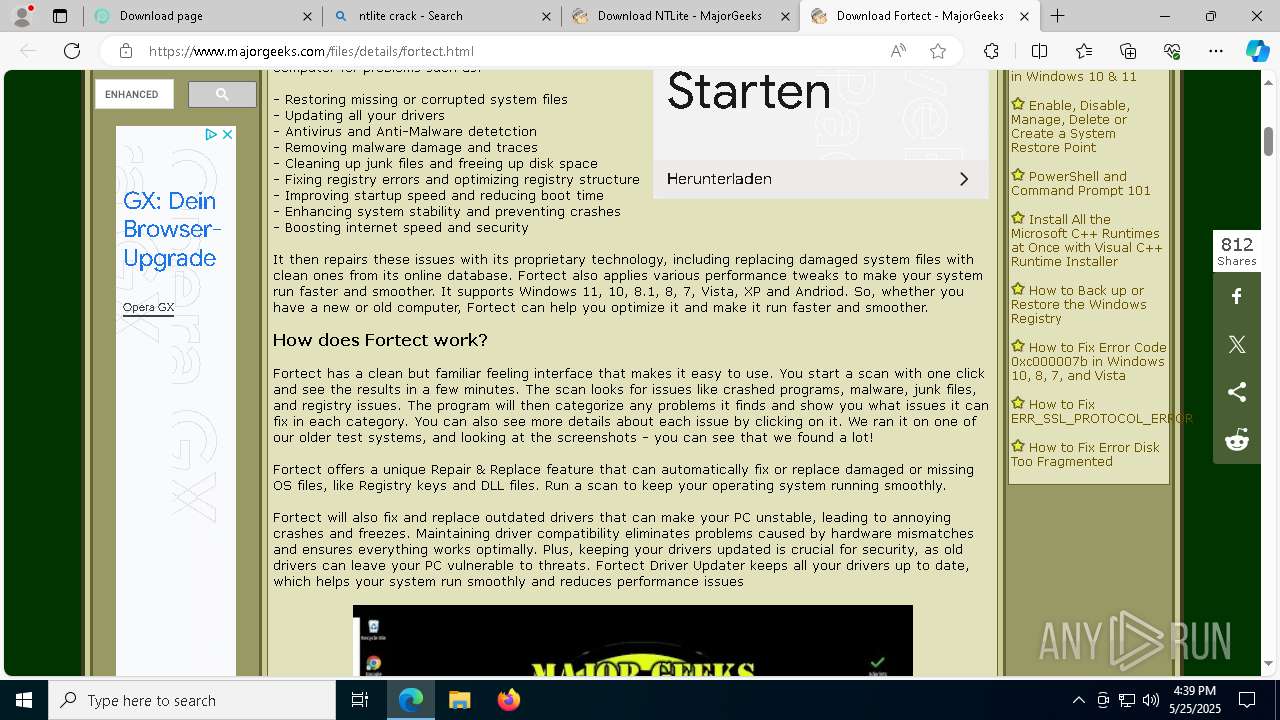Launch Firefox from the taskbar
Screen dimensions: 1280x720
tap(508, 700)
